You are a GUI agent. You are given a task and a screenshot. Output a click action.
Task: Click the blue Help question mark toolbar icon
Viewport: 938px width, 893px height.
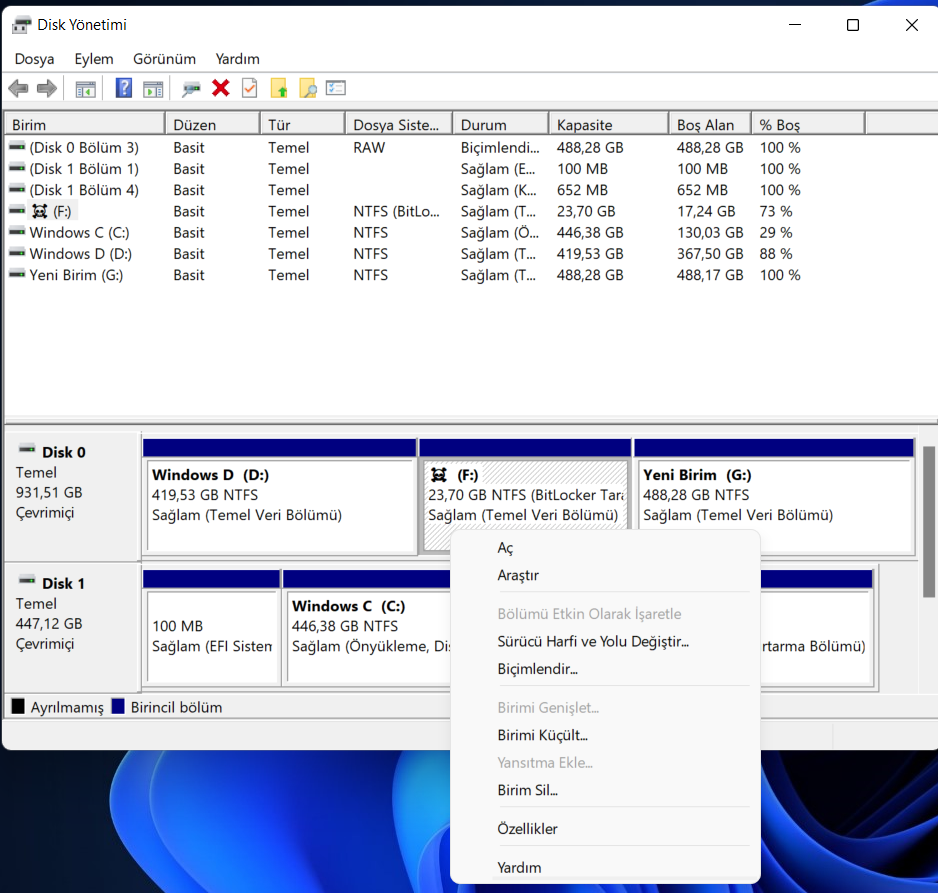pyautogui.click(x=124, y=89)
